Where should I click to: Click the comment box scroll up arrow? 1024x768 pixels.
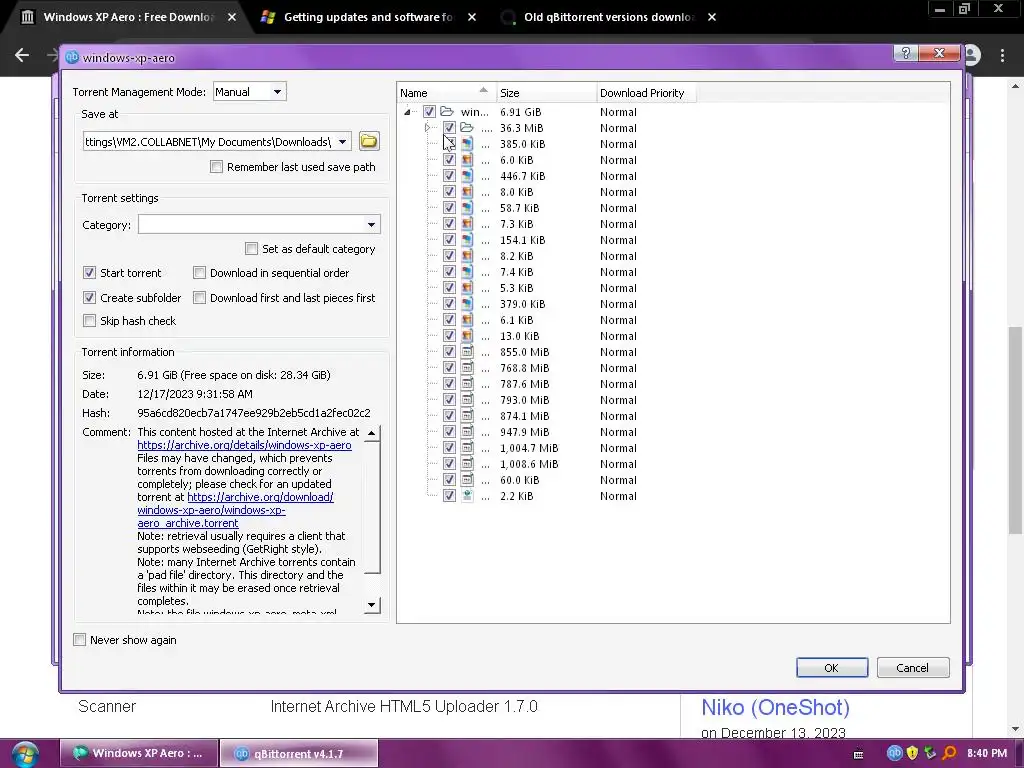coord(372,433)
